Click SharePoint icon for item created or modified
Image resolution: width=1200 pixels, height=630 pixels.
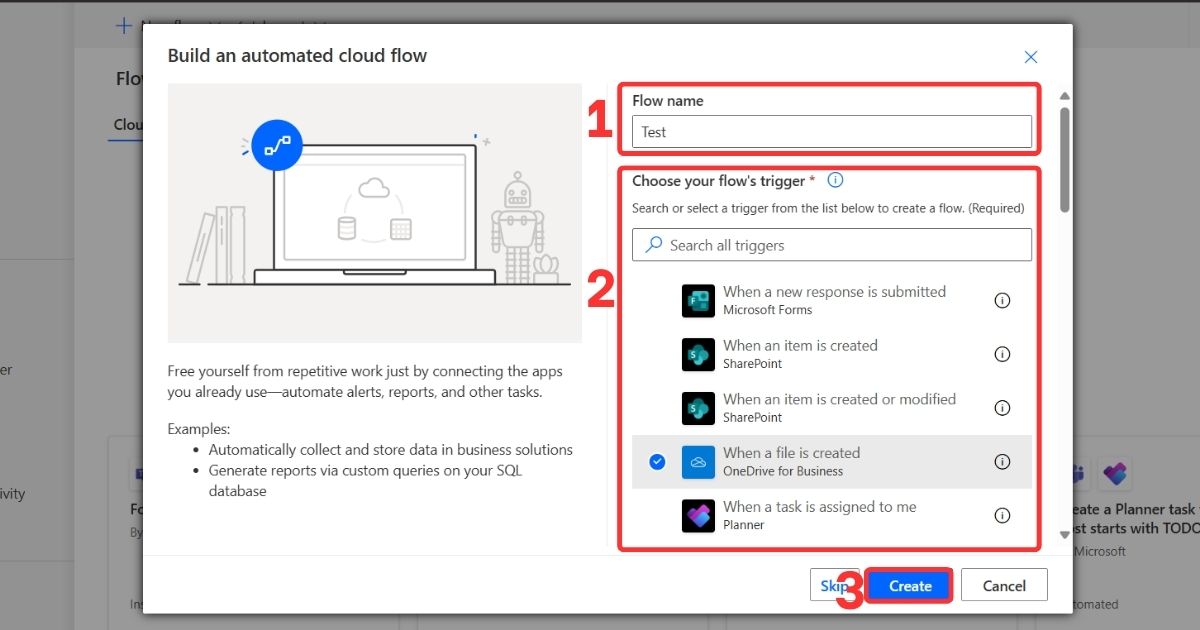tap(698, 408)
